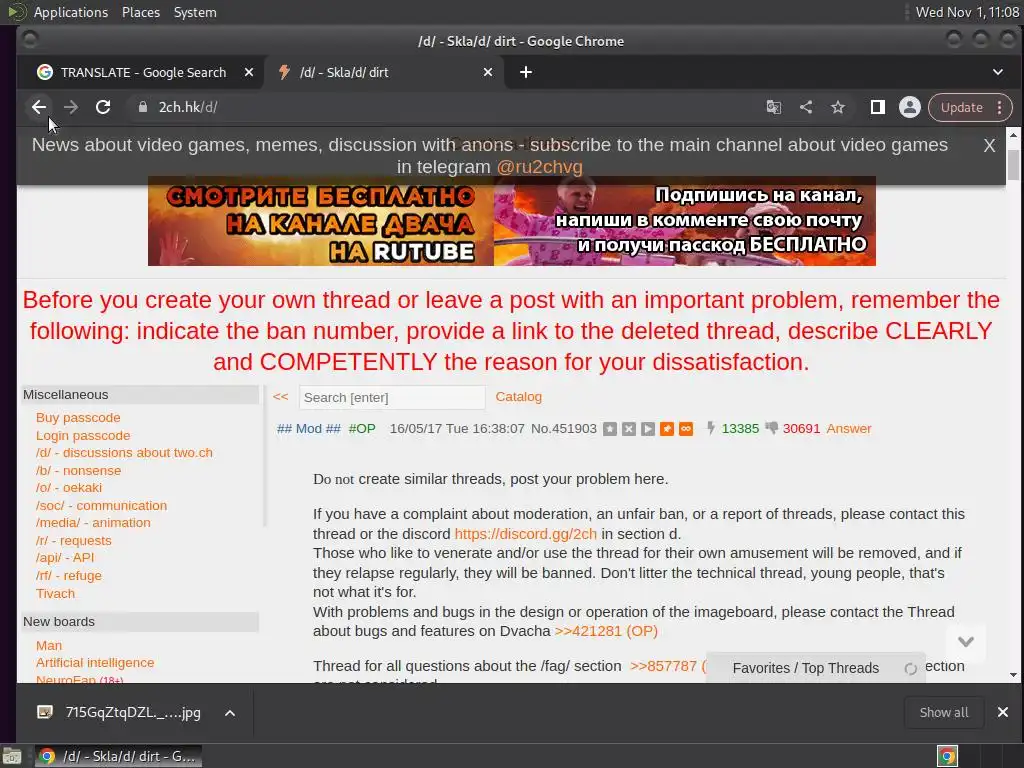The width and height of the screenshot is (1024, 768).
Task: Collapse sidebar with << arrows
Action: [x=280, y=396]
